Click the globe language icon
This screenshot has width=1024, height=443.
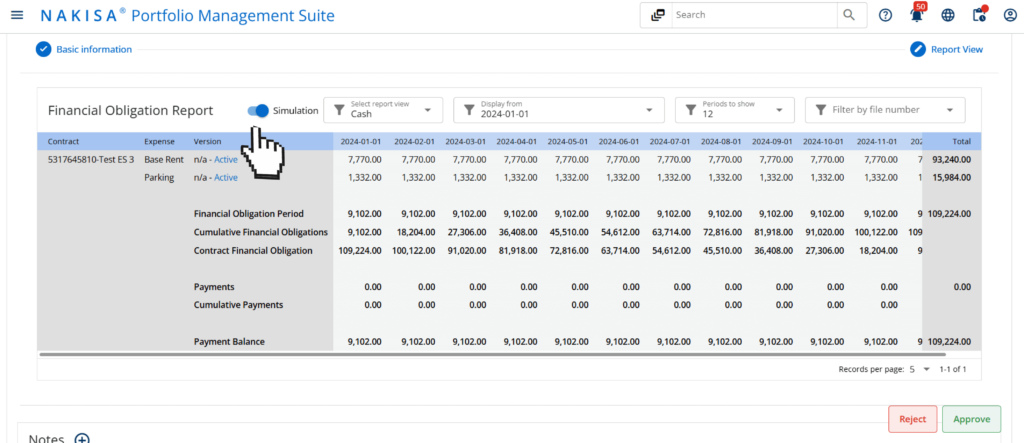(x=948, y=15)
